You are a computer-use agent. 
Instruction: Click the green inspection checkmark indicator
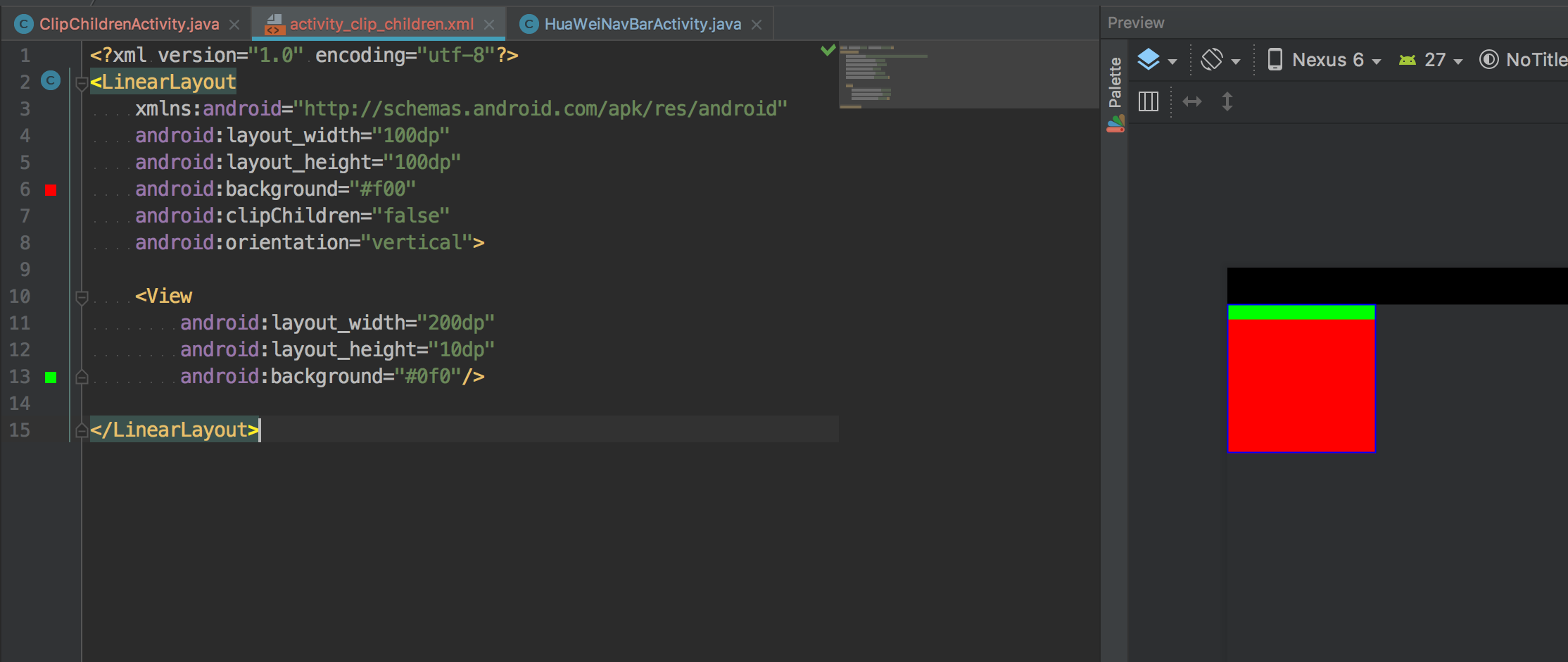point(828,50)
